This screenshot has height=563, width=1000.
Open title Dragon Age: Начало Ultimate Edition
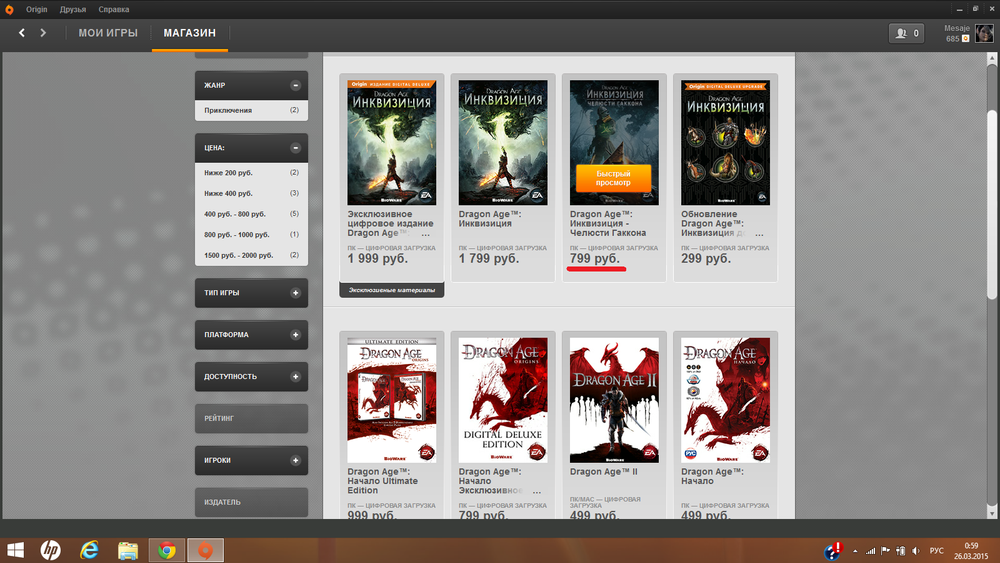(x=383, y=481)
